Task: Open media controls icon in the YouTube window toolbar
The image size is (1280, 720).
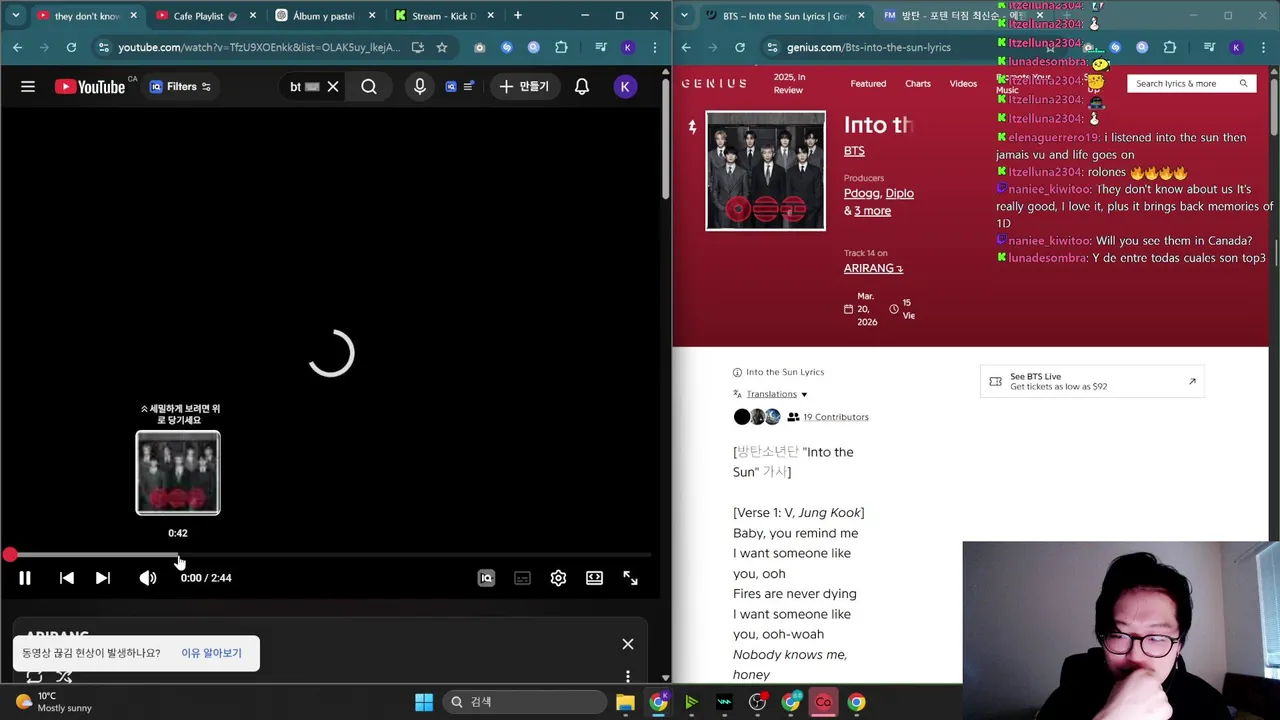Action: pos(600,47)
